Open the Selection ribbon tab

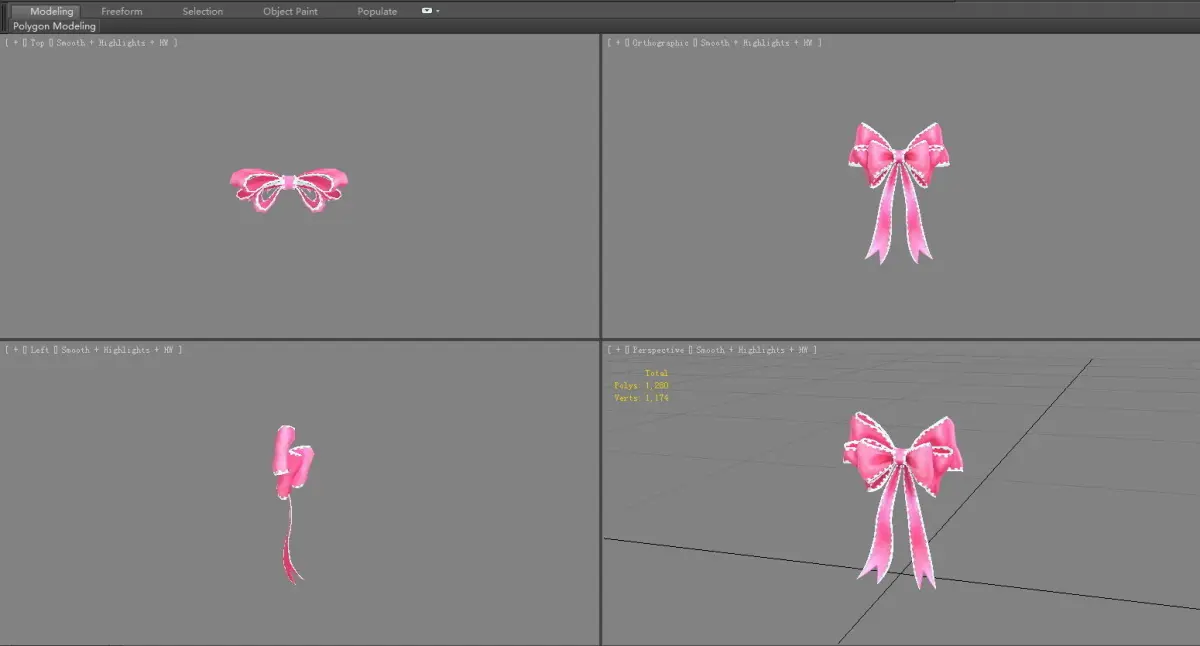tap(203, 11)
